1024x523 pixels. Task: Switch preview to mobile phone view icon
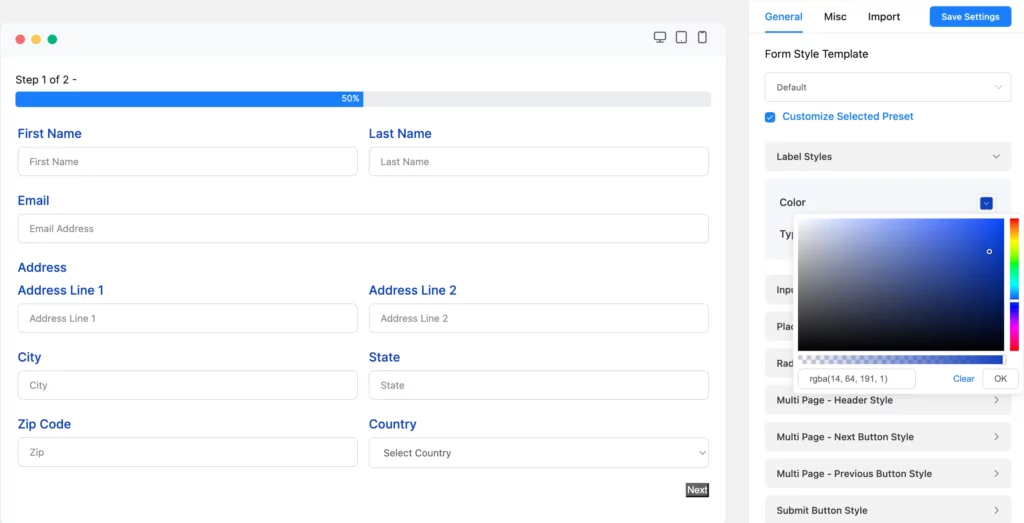702,37
